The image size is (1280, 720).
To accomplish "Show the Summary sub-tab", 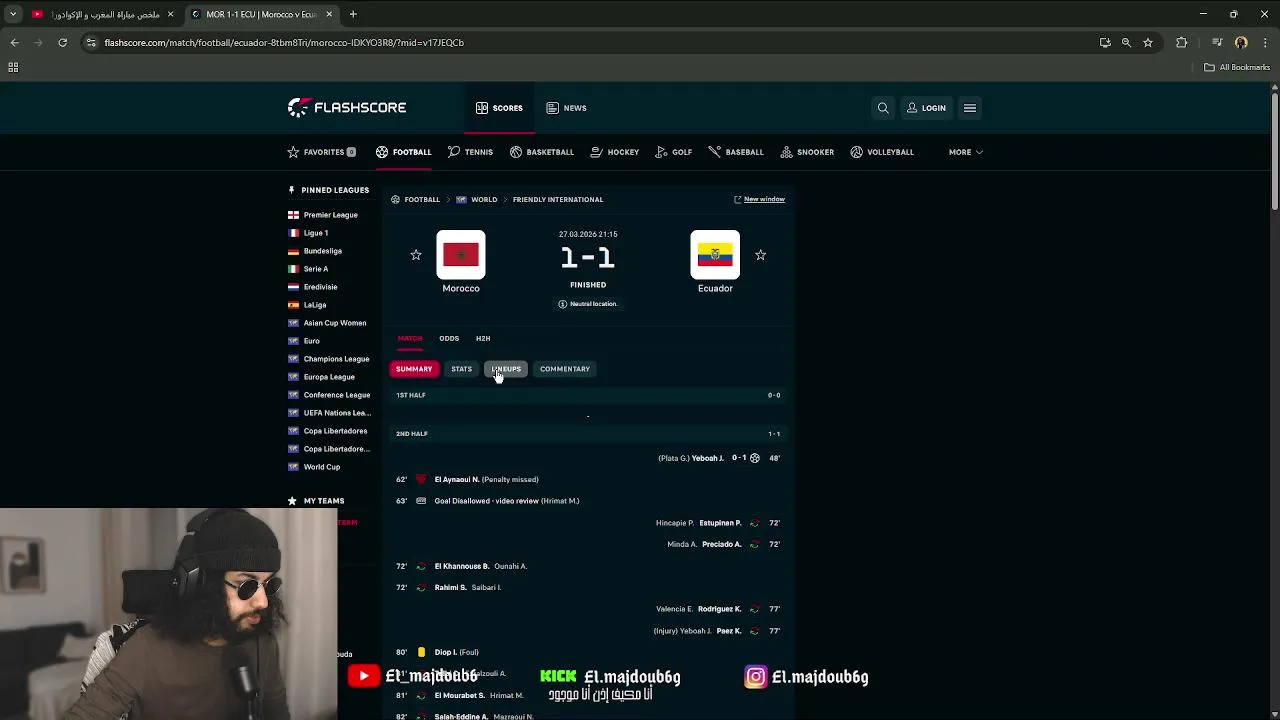I will tap(414, 369).
